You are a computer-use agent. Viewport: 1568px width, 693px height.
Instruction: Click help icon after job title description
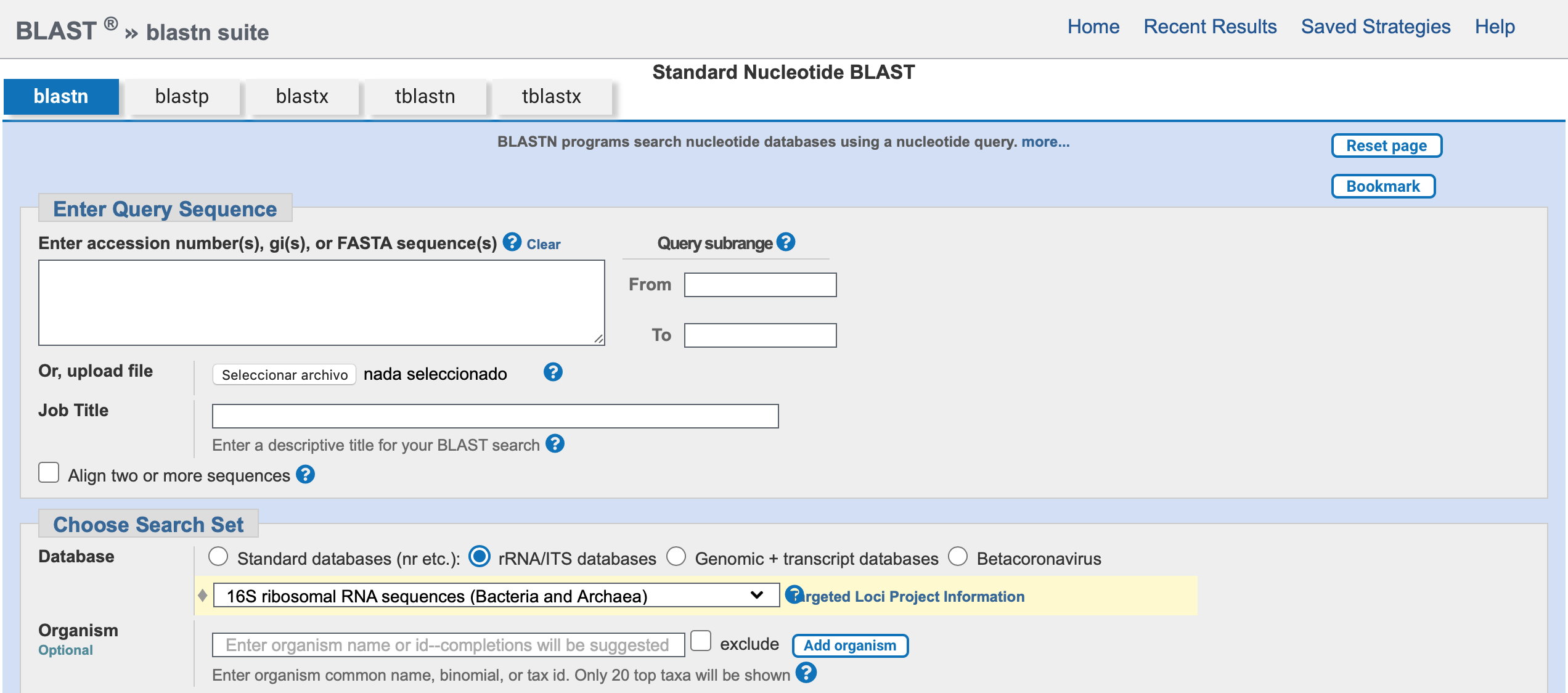tap(555, 444)
